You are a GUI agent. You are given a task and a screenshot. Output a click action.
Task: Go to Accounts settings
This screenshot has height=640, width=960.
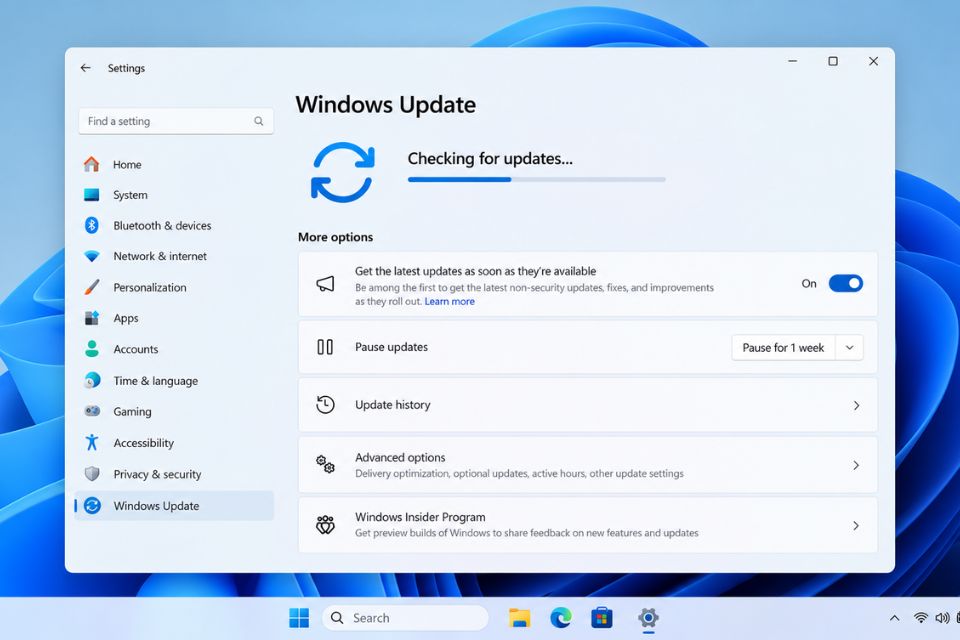173,349
